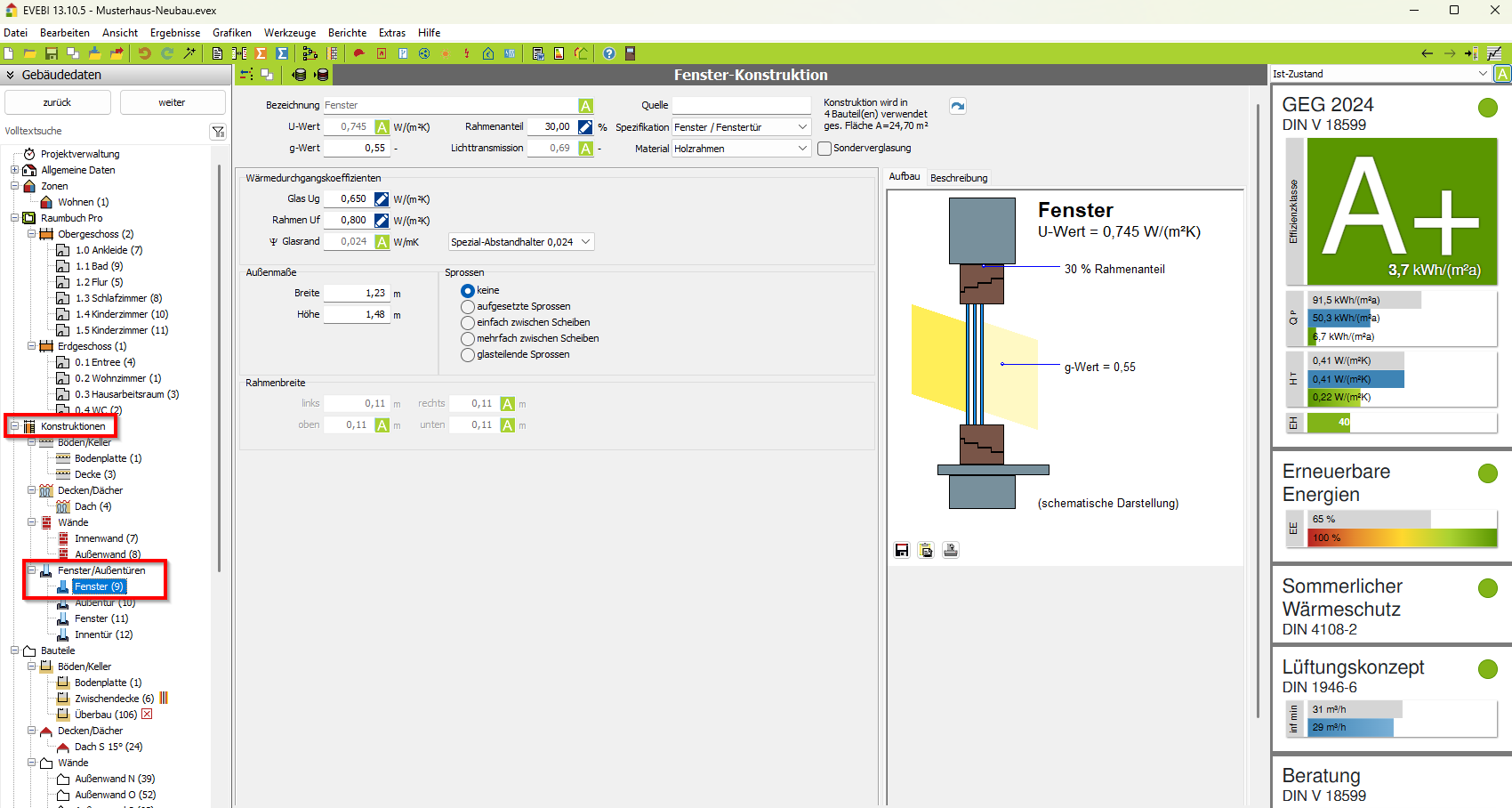
Task: Click the Save floppy disk toolbar icon
Action: [x=51, y=53]
